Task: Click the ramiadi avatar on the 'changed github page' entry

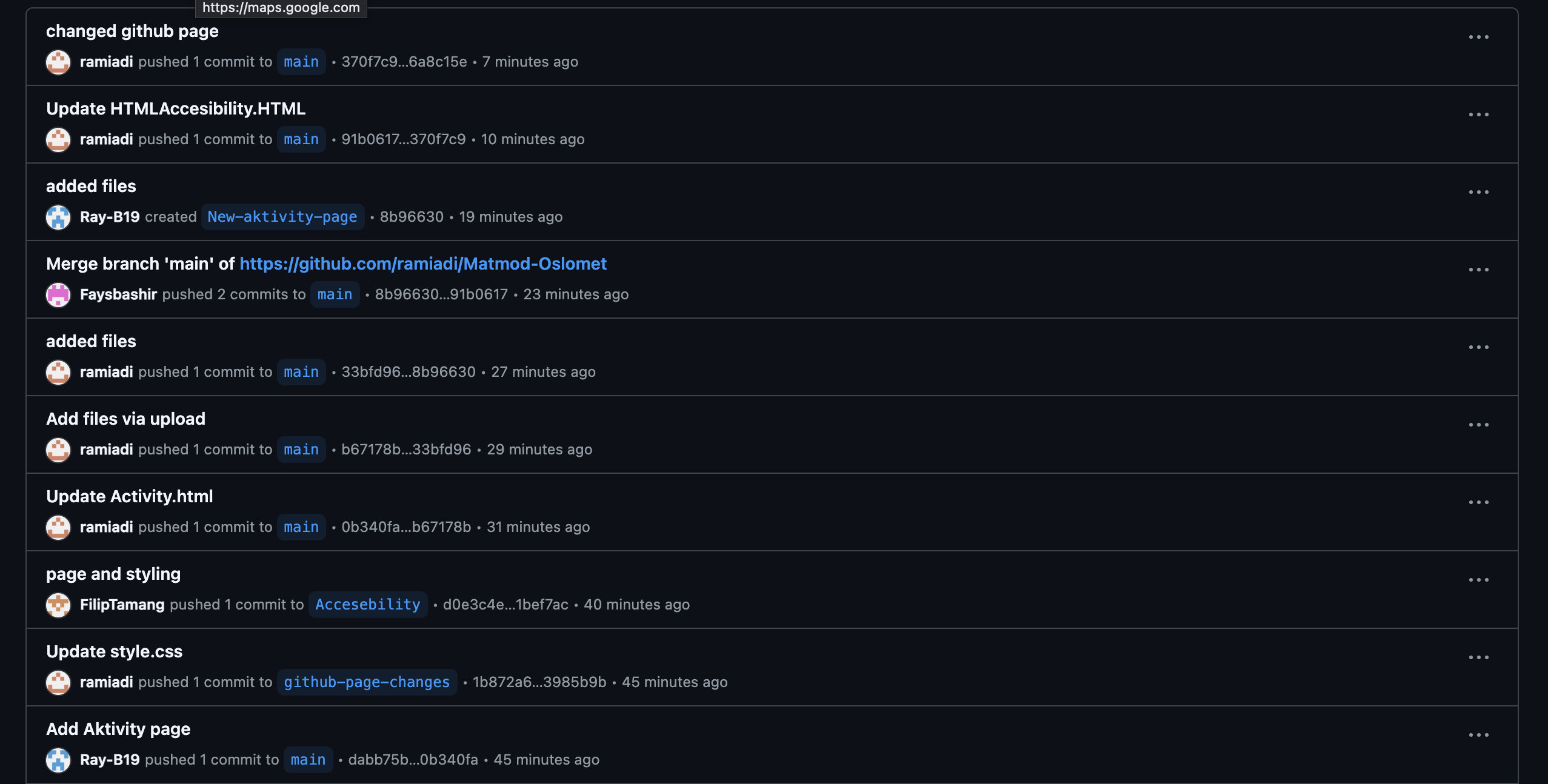Action: click(x=58, y=62)
